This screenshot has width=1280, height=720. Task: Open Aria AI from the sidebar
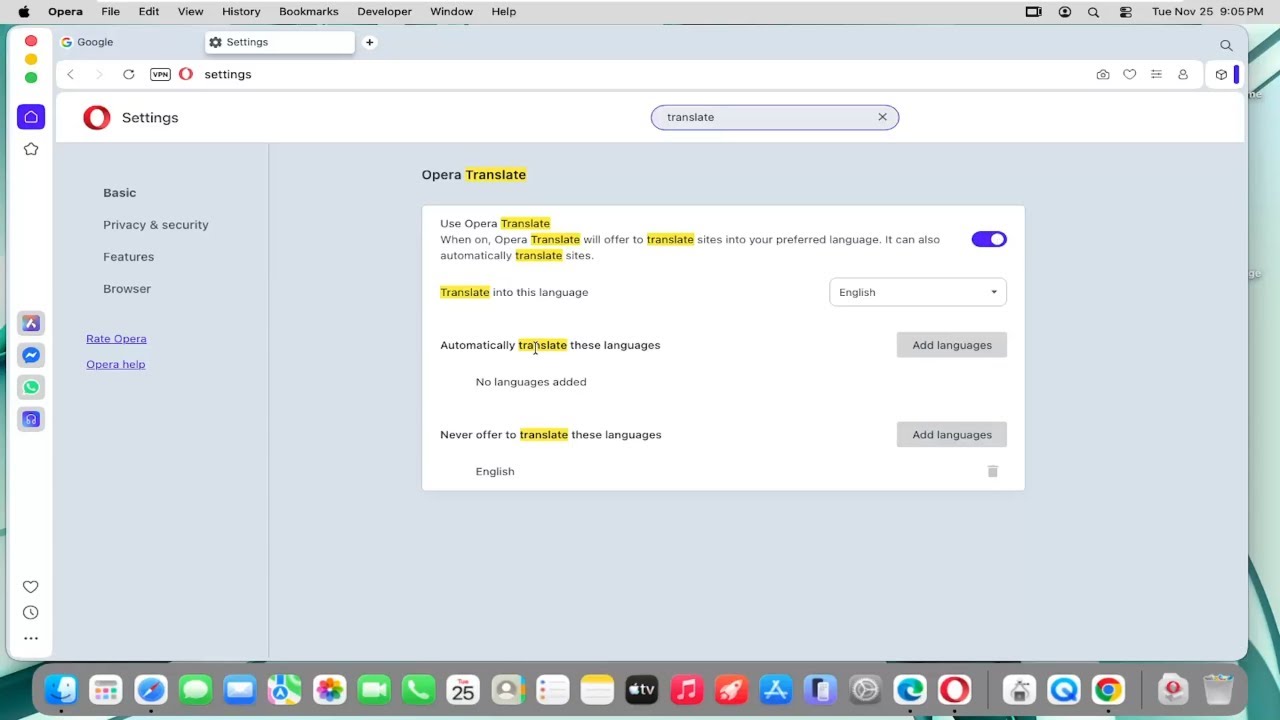(x=31, y=323)
